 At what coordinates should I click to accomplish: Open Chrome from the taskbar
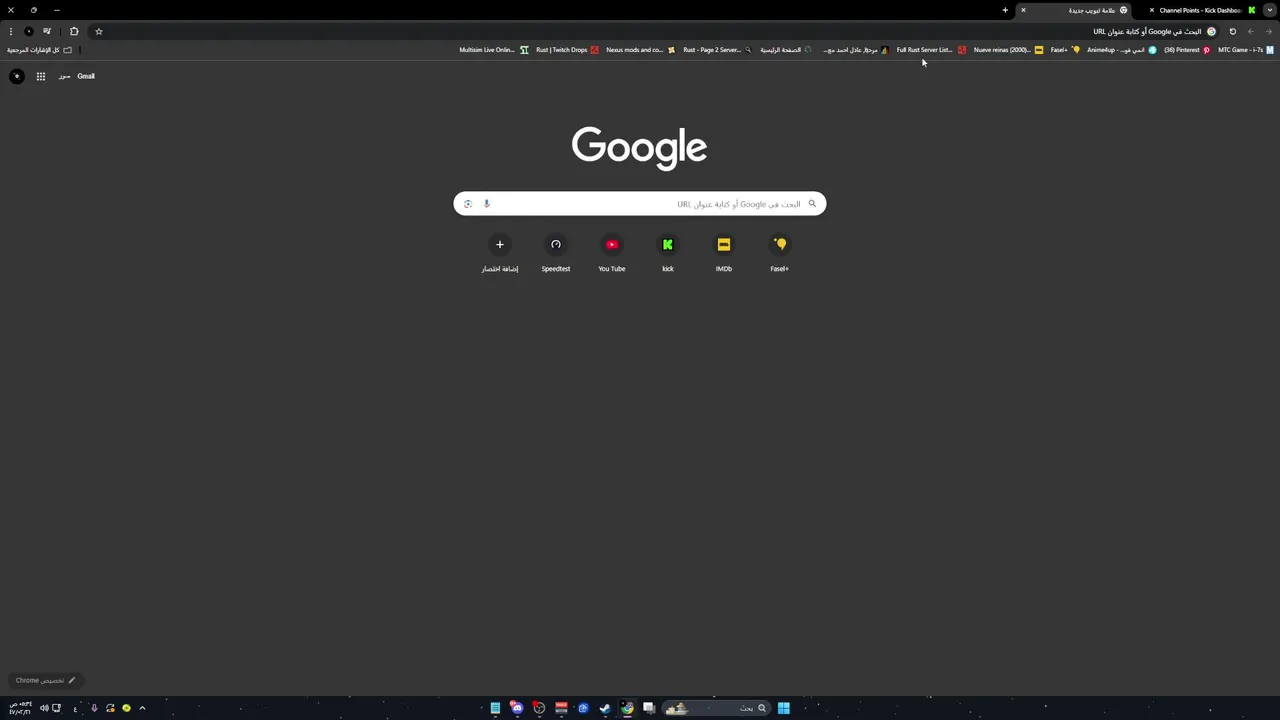pos(627,708)
